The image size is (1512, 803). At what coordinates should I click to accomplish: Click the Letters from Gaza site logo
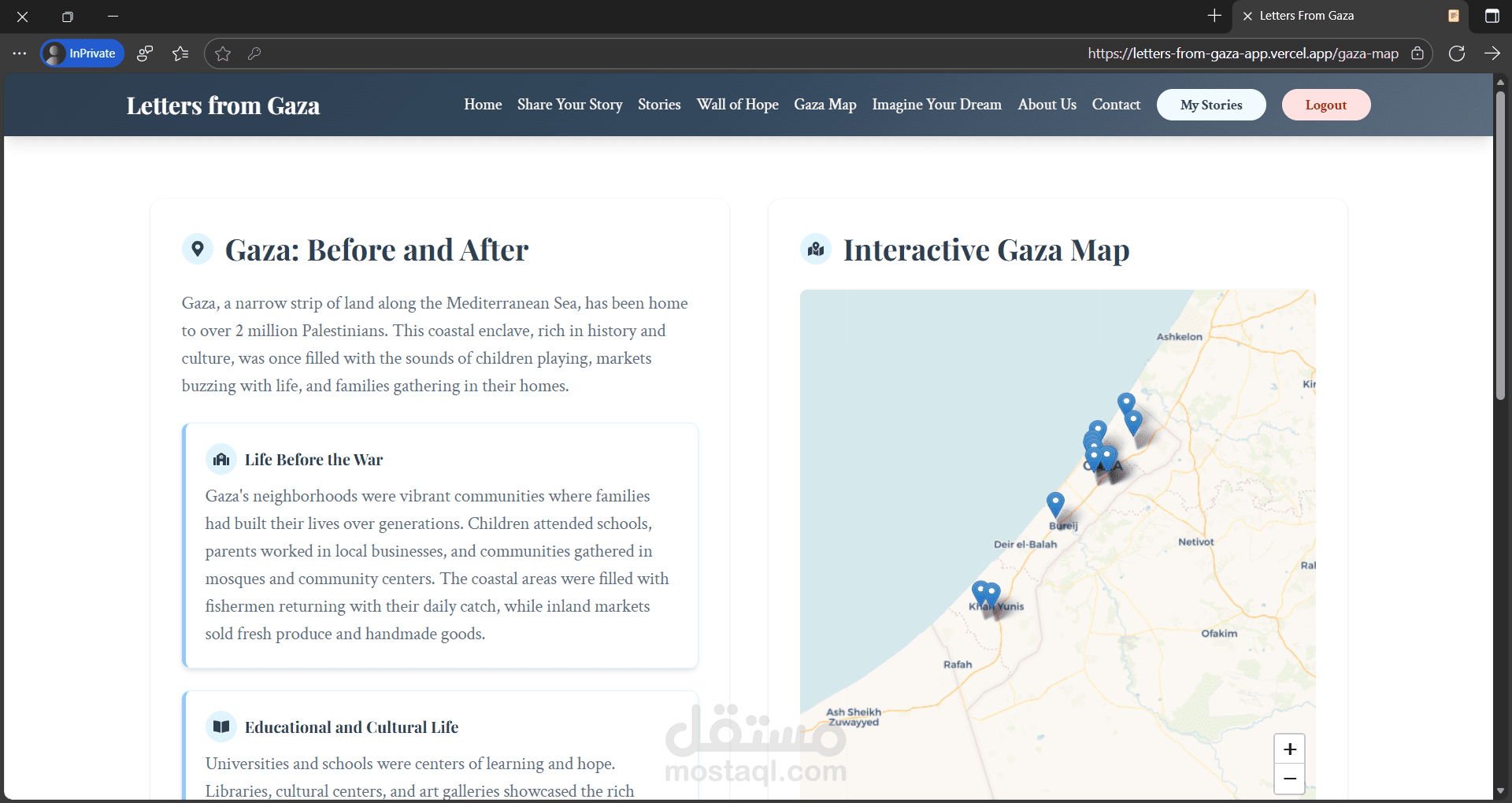pyautogui.click(x=223, y=105)
